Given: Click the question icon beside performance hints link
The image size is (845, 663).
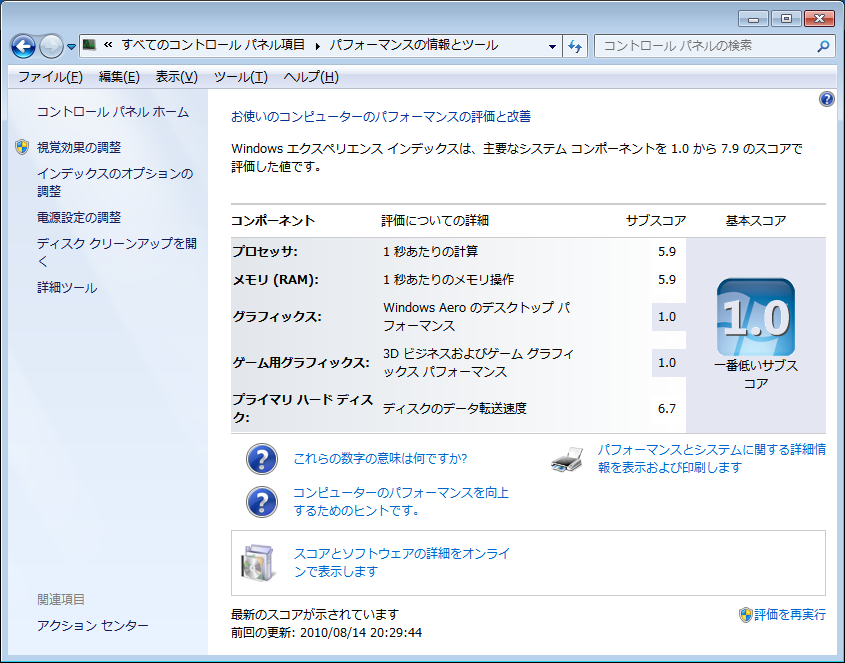Looking at the screenshot, I should pyautogui.click(x=261, y=501).
